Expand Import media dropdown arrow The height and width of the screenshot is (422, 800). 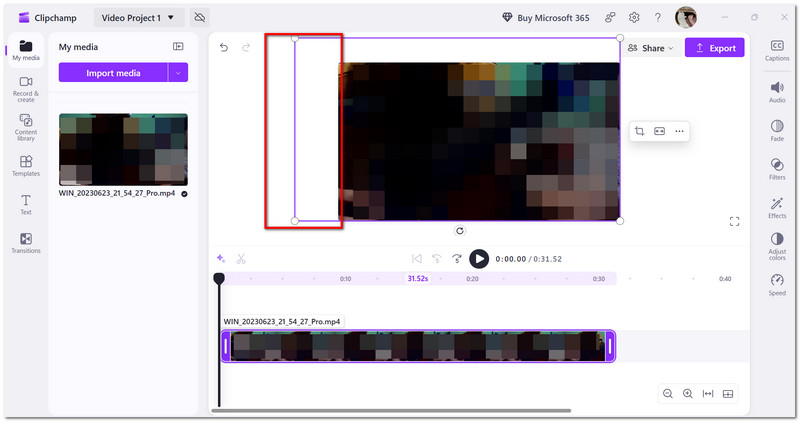coord(178,73)
